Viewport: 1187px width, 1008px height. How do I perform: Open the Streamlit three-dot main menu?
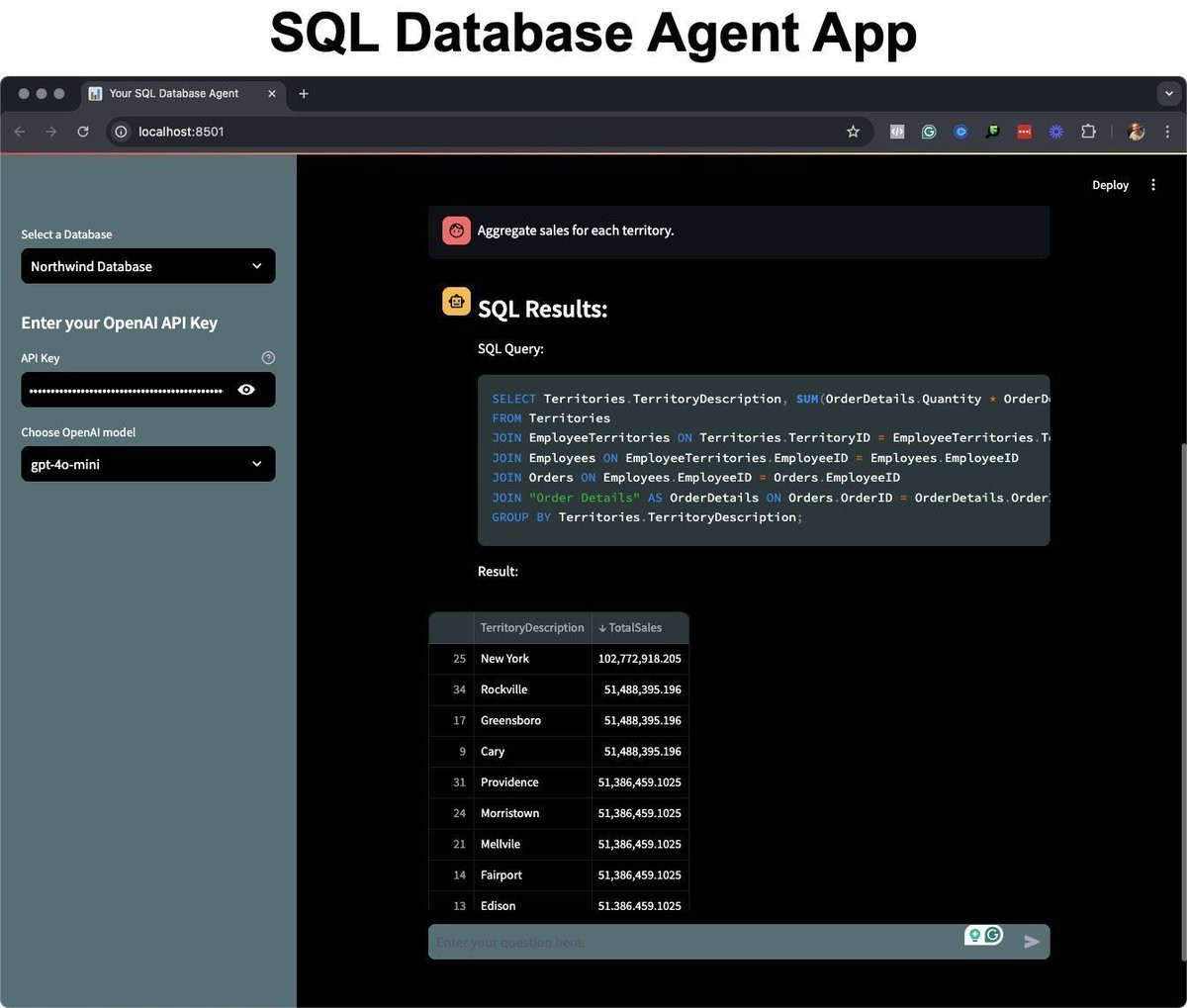(1153, 185)
